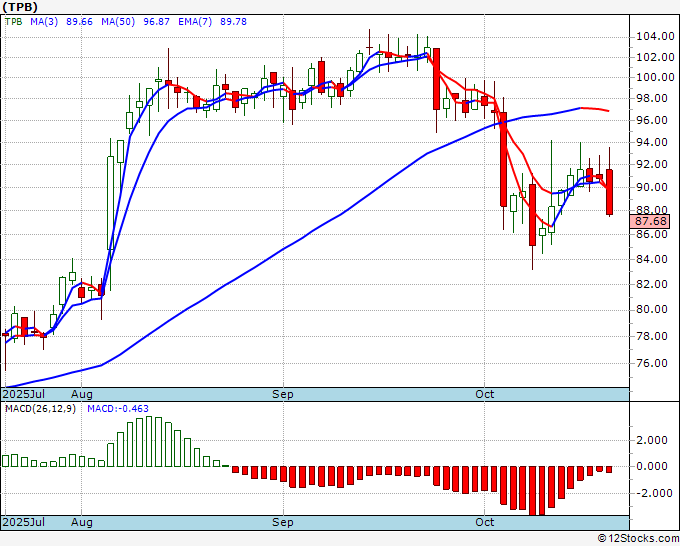The image size is (680, 546).
Task: Click the MACD(26,12,9) indicator label
Action: coord(40,409)
